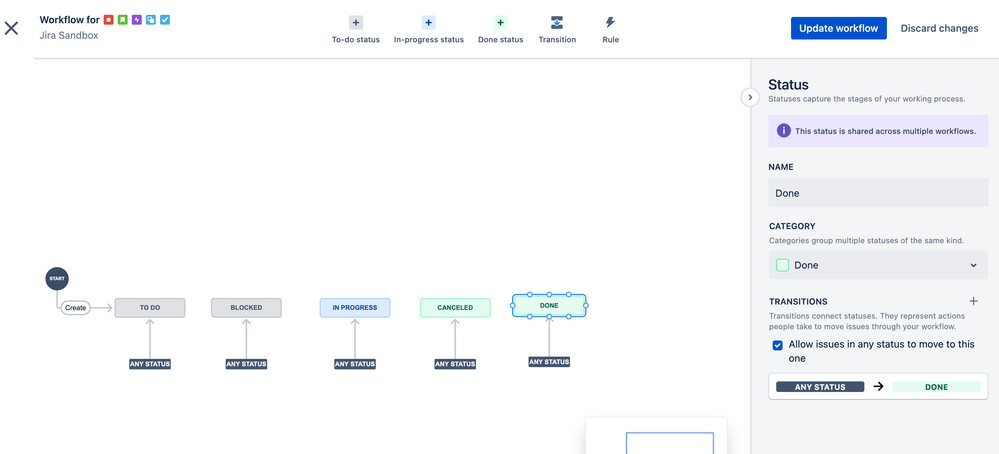This screenshot has height=454, width=999.
Task: Add a Rule with the lightning icon
Action: (610, 30)
